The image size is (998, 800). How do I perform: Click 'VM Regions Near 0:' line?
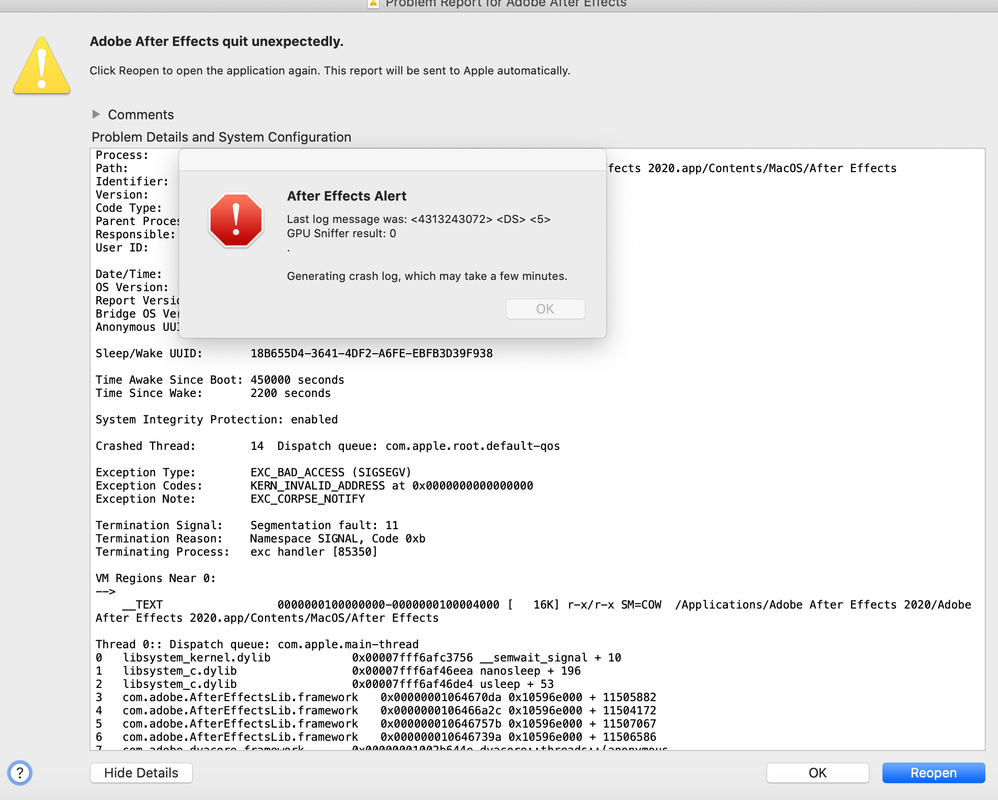tap(156, 578)
